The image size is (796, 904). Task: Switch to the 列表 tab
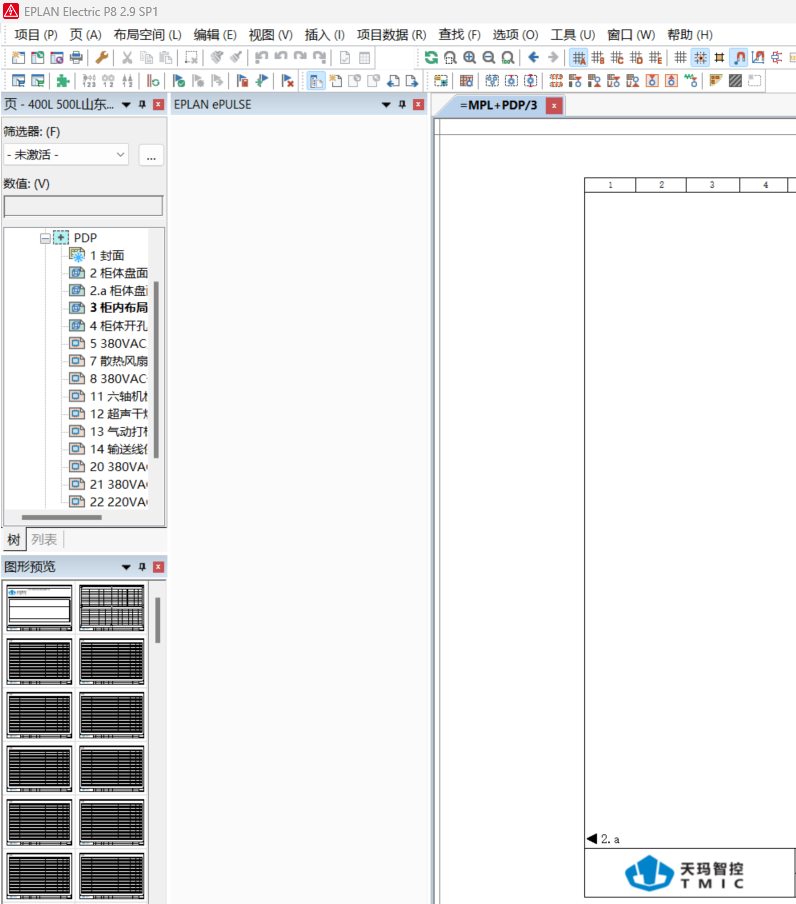click(x=44, y=540)
